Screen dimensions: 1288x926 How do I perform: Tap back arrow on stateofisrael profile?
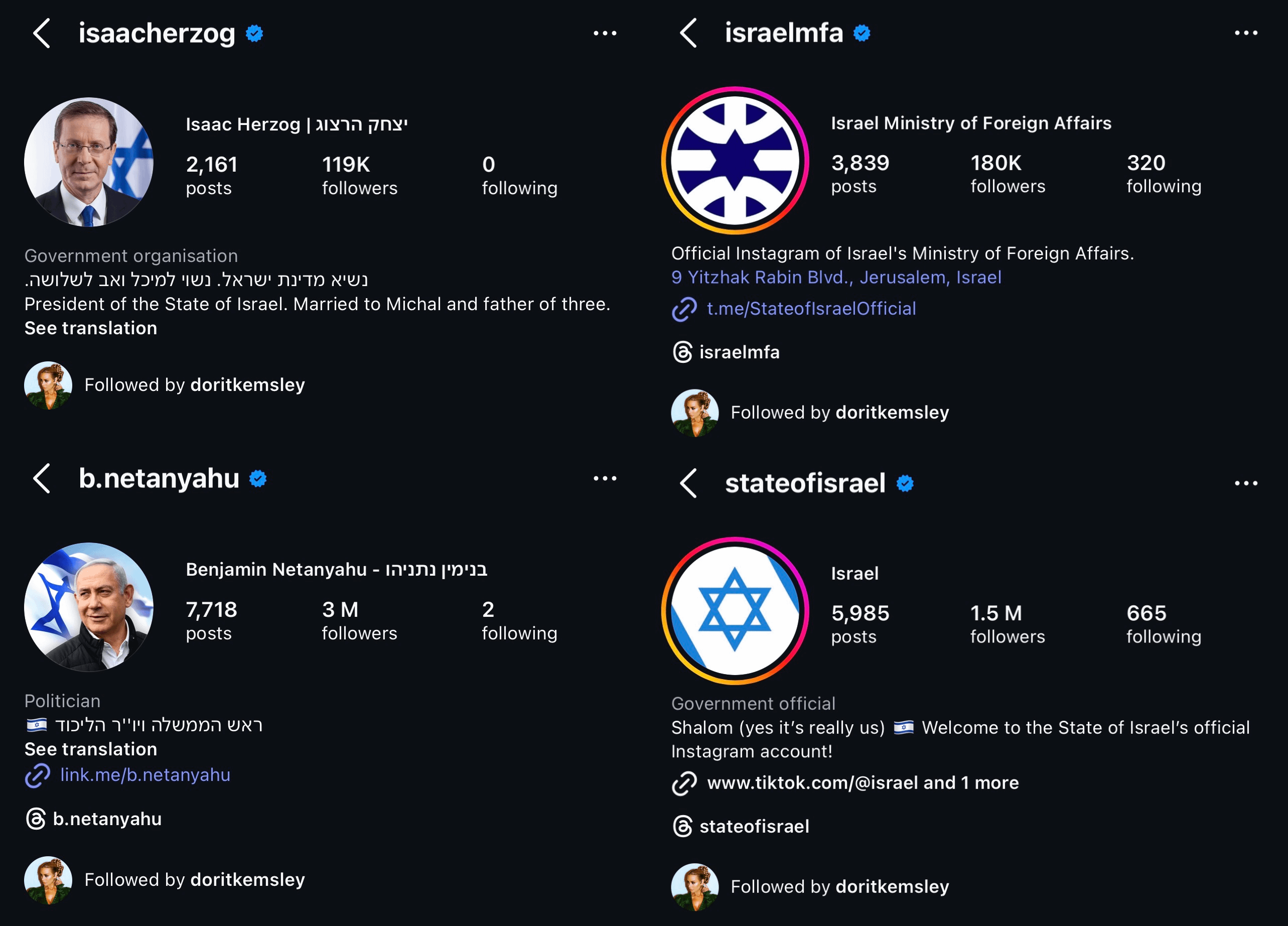coord(688,483)
